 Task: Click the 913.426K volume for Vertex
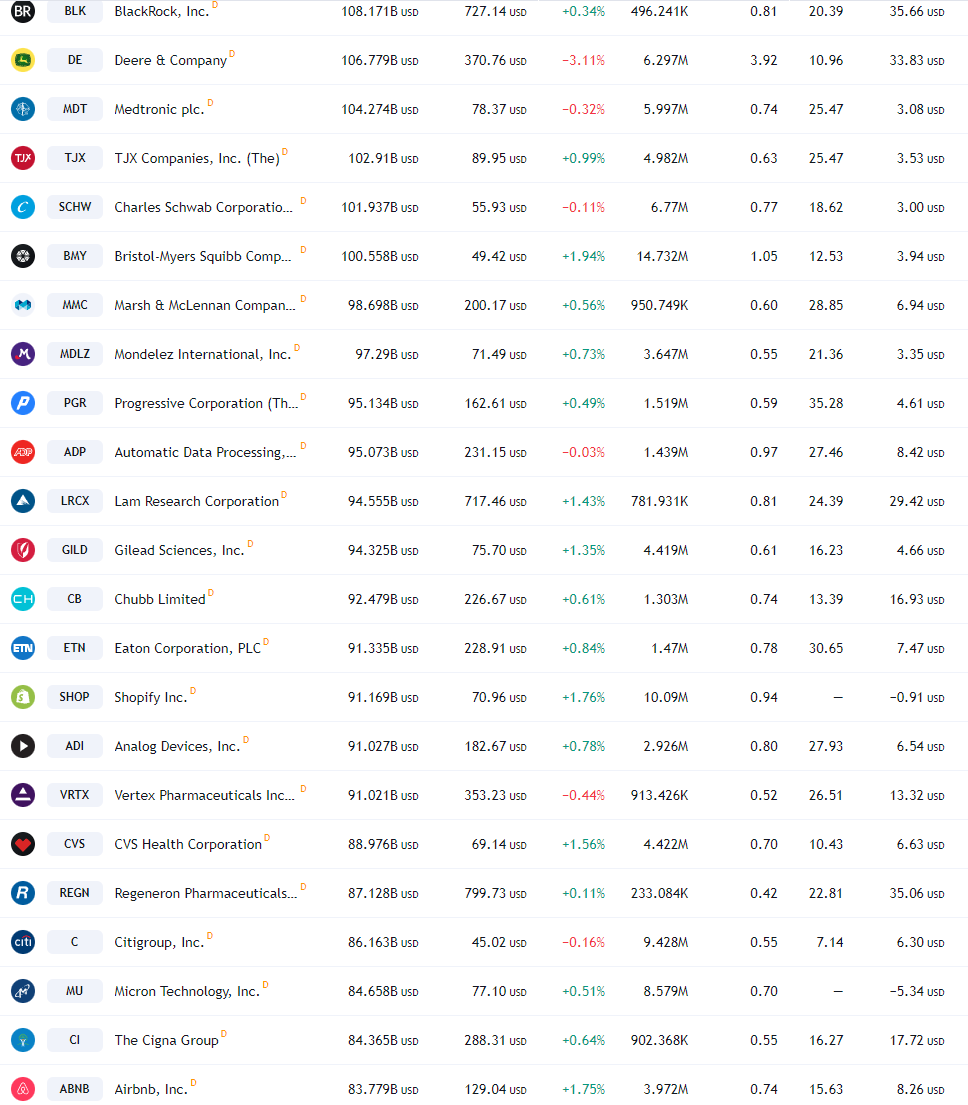(x=659, y=796)
